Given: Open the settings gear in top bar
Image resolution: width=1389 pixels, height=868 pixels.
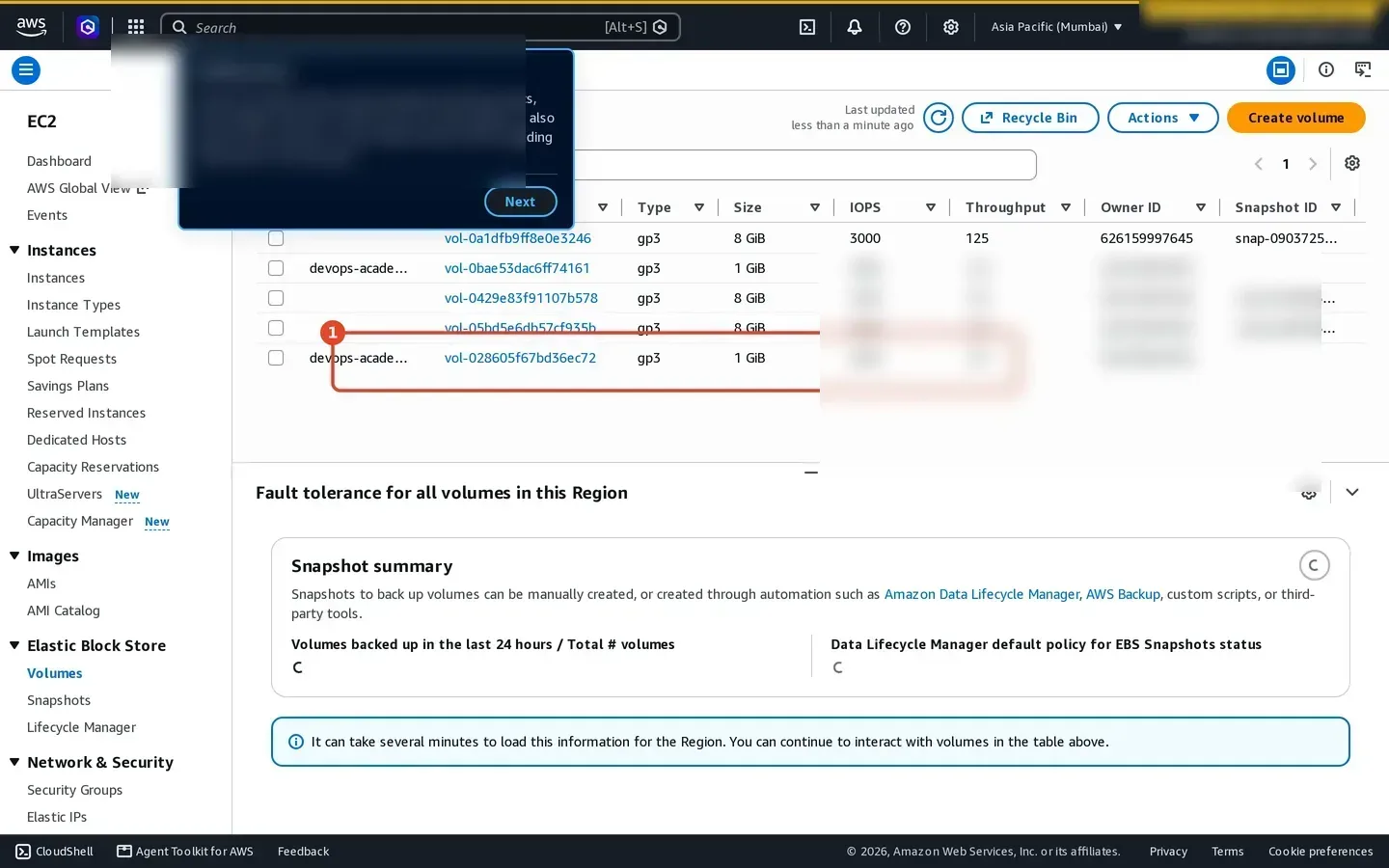Looking at the screenshot, I should coord(951,27).
